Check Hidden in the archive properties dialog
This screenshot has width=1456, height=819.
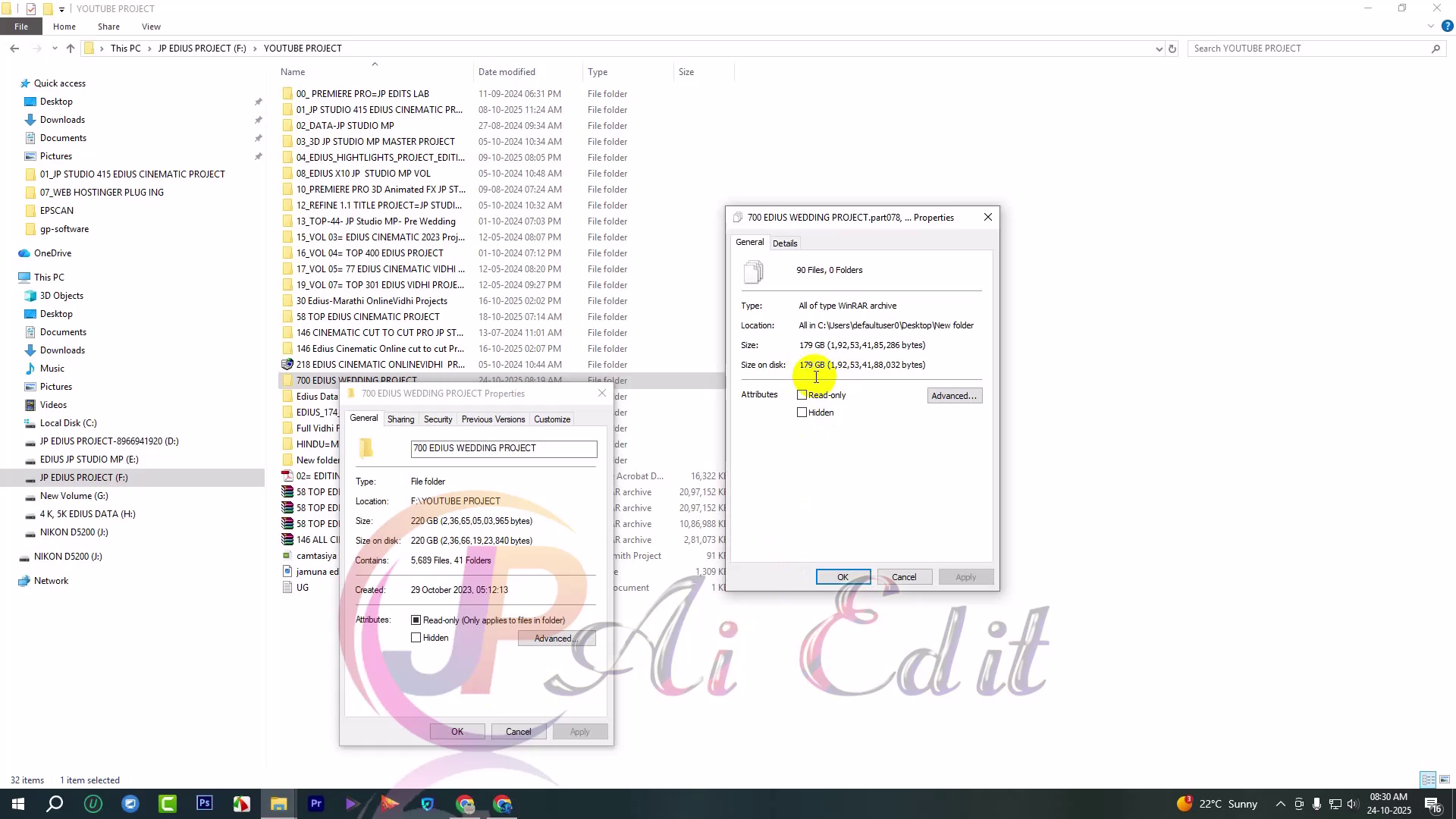click(x=802, y=413)
